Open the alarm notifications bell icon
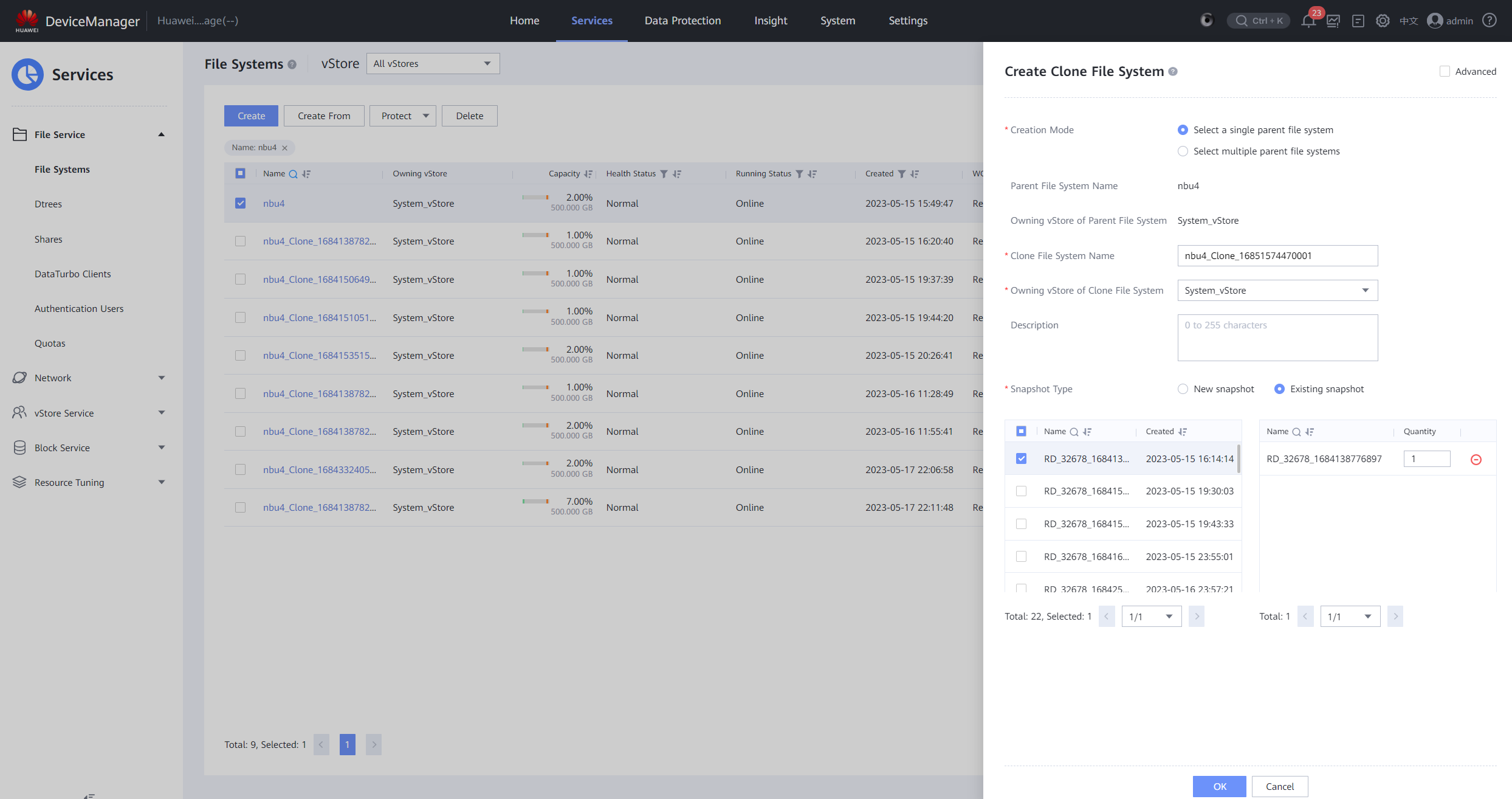1512x799 pixels. [x=1308, y=21]
